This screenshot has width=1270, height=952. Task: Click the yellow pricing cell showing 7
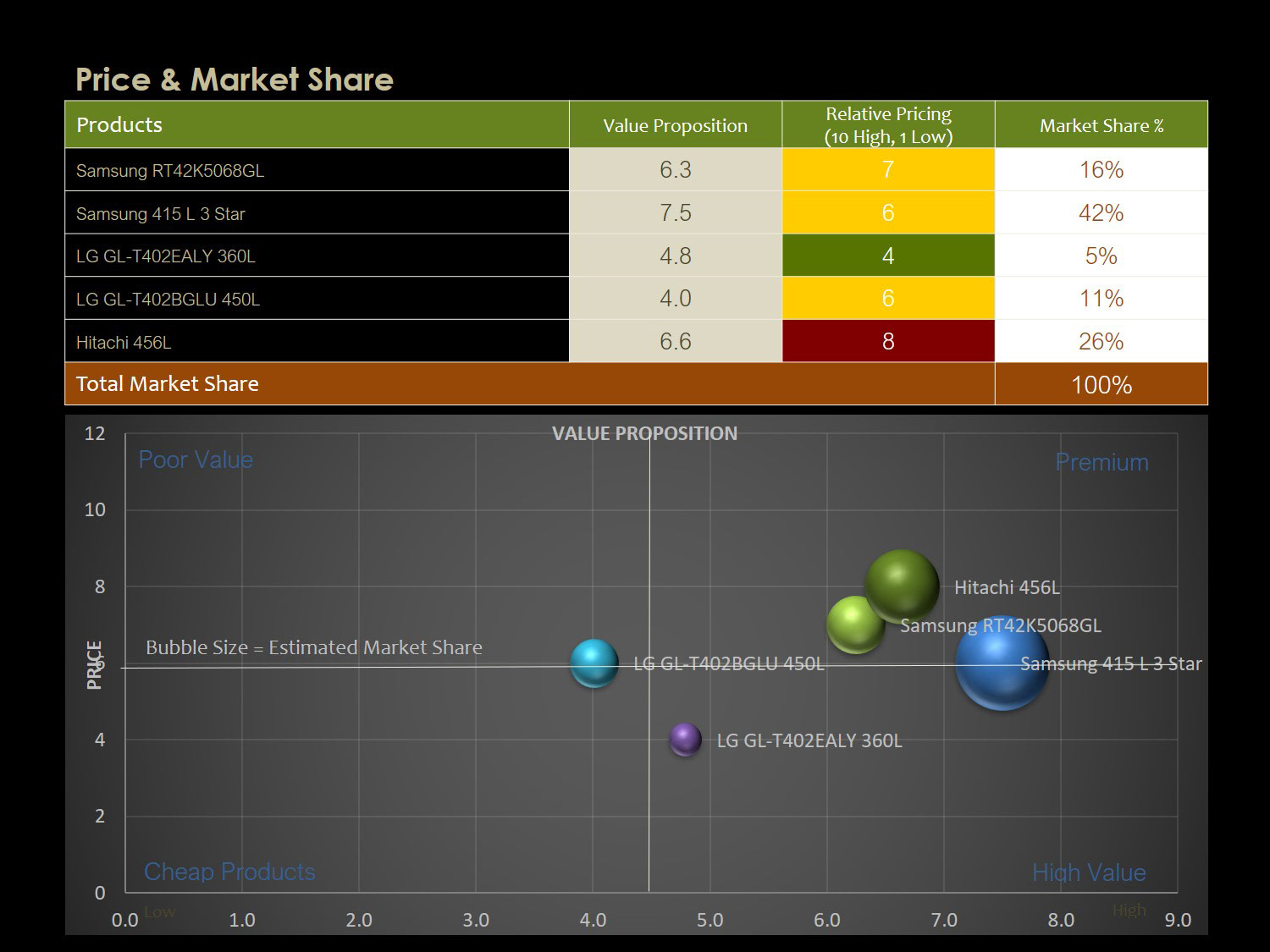[x=888, y=170]
